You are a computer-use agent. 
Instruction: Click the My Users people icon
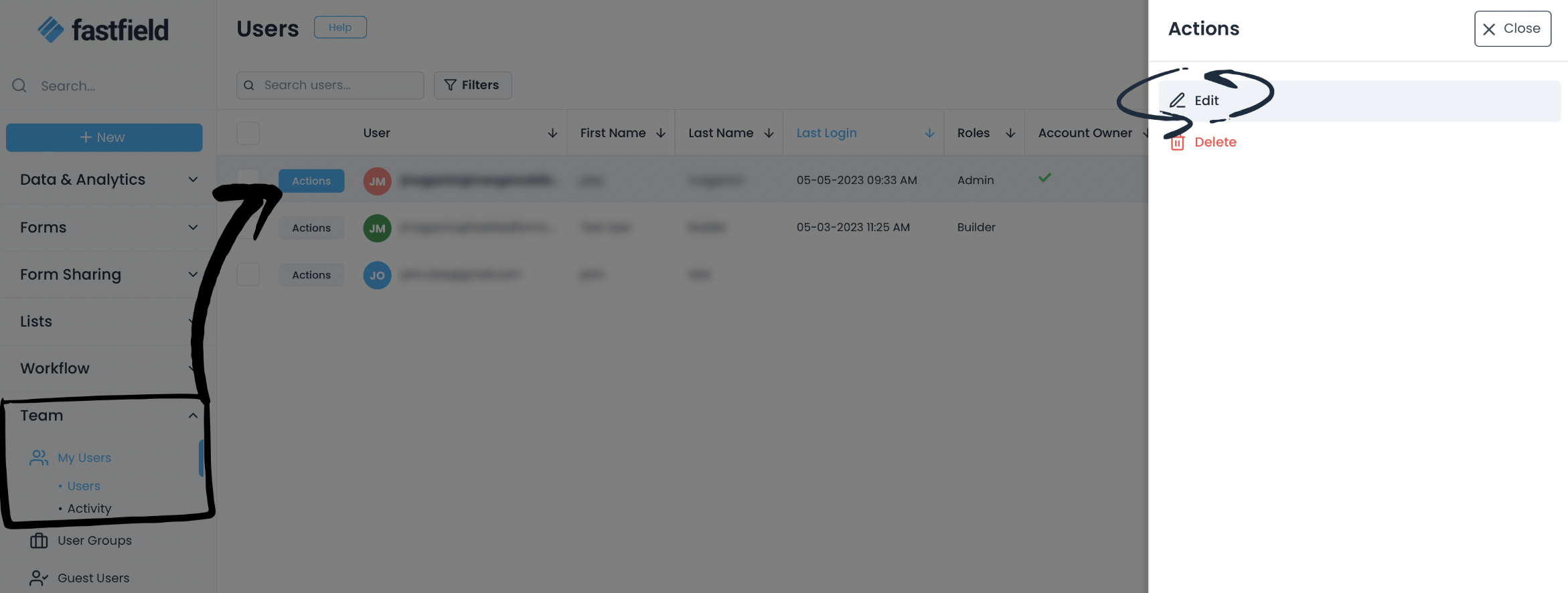click(x=39, y=458)
